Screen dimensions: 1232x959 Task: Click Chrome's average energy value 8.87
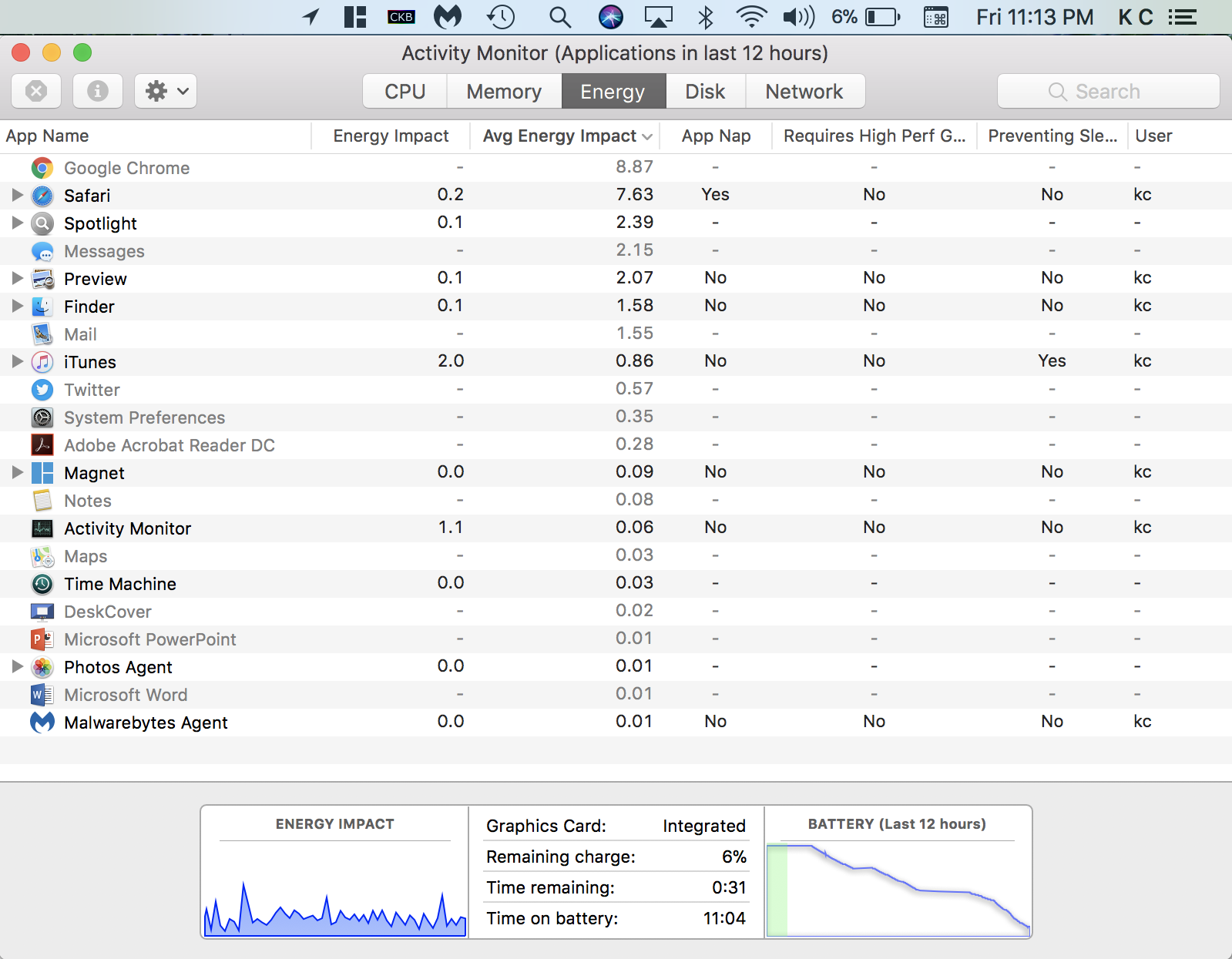(x=635, y=166)
